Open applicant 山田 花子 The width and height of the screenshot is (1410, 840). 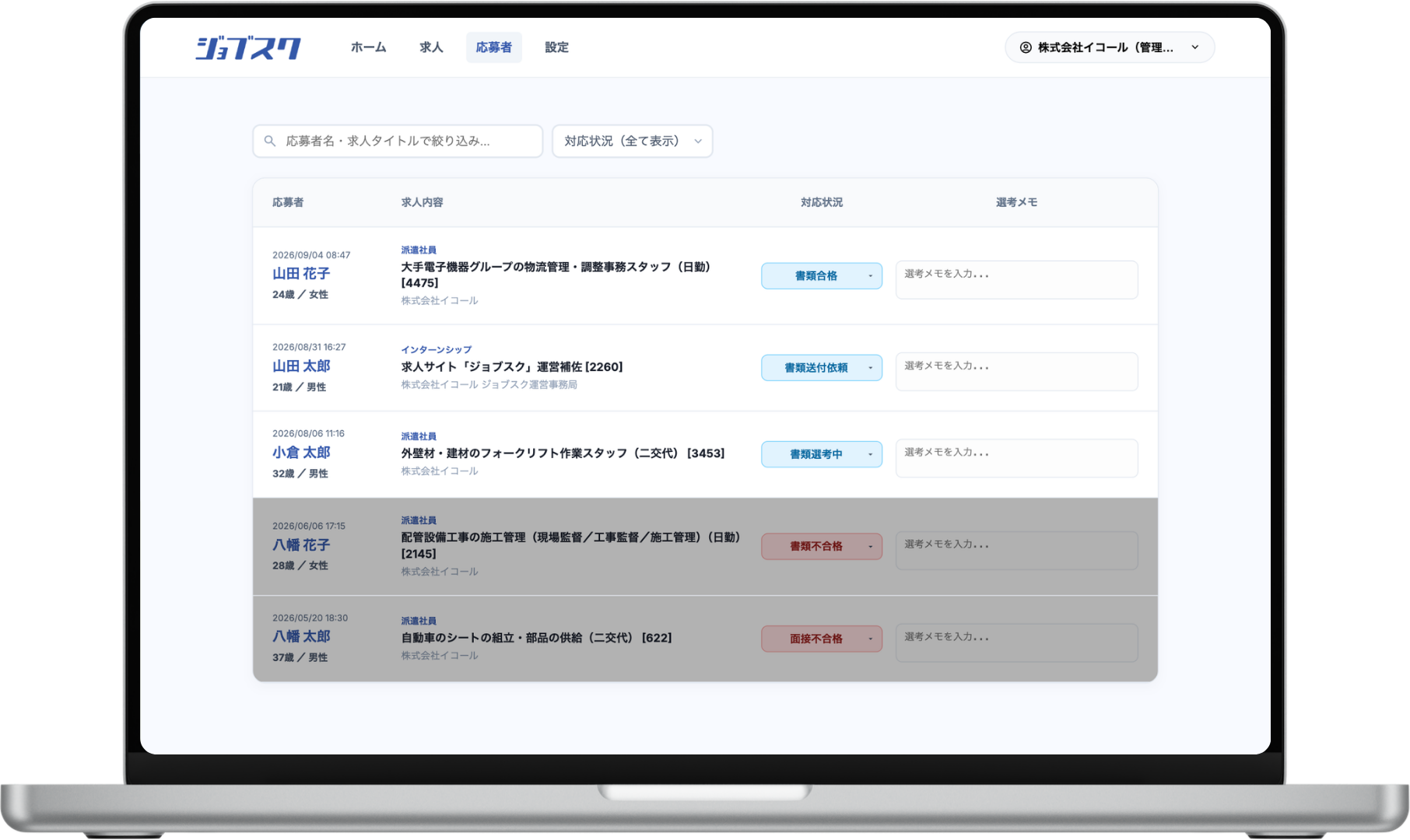coord(301,274)
